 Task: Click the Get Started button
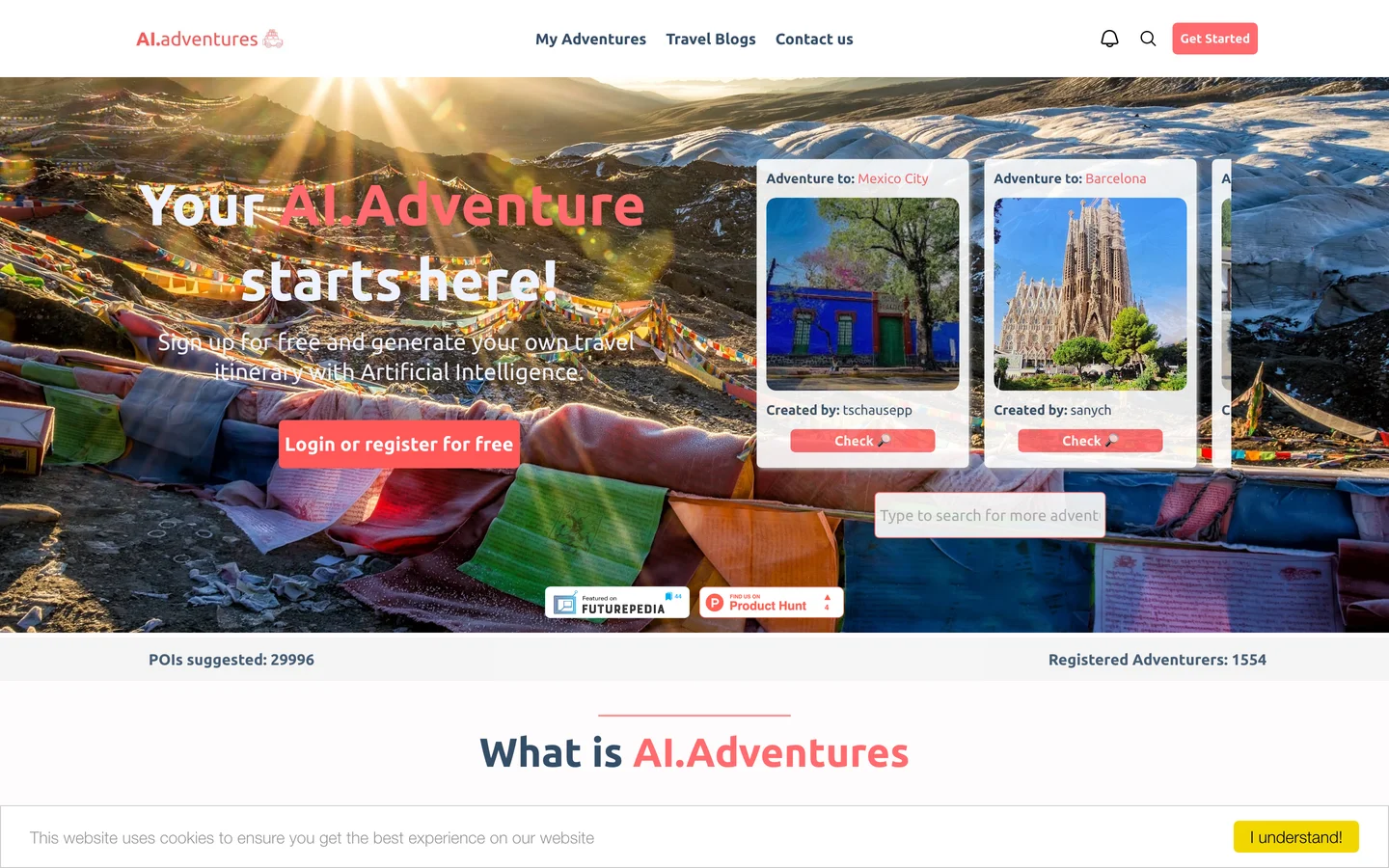click(1214, 39)
